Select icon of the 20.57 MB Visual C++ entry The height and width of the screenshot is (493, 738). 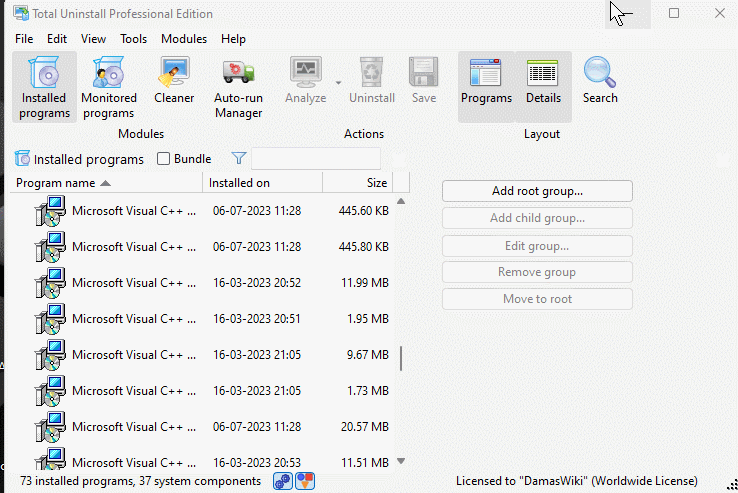(x=50, y=427)
